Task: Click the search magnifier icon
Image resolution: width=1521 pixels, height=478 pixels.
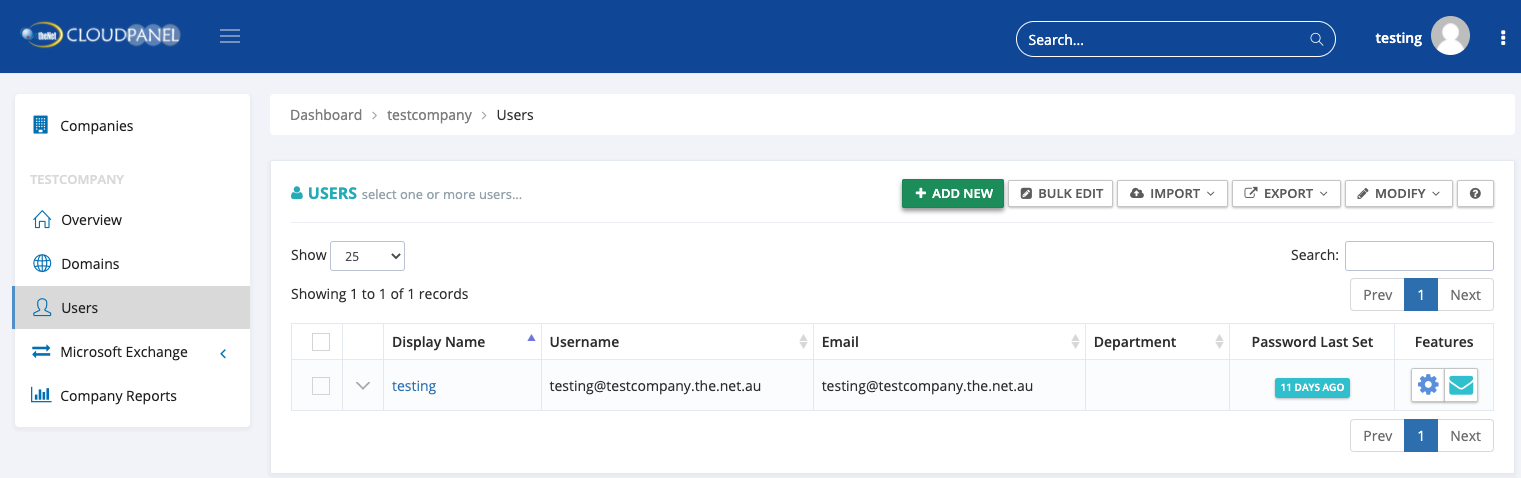Action: [x=1316, y=40]
